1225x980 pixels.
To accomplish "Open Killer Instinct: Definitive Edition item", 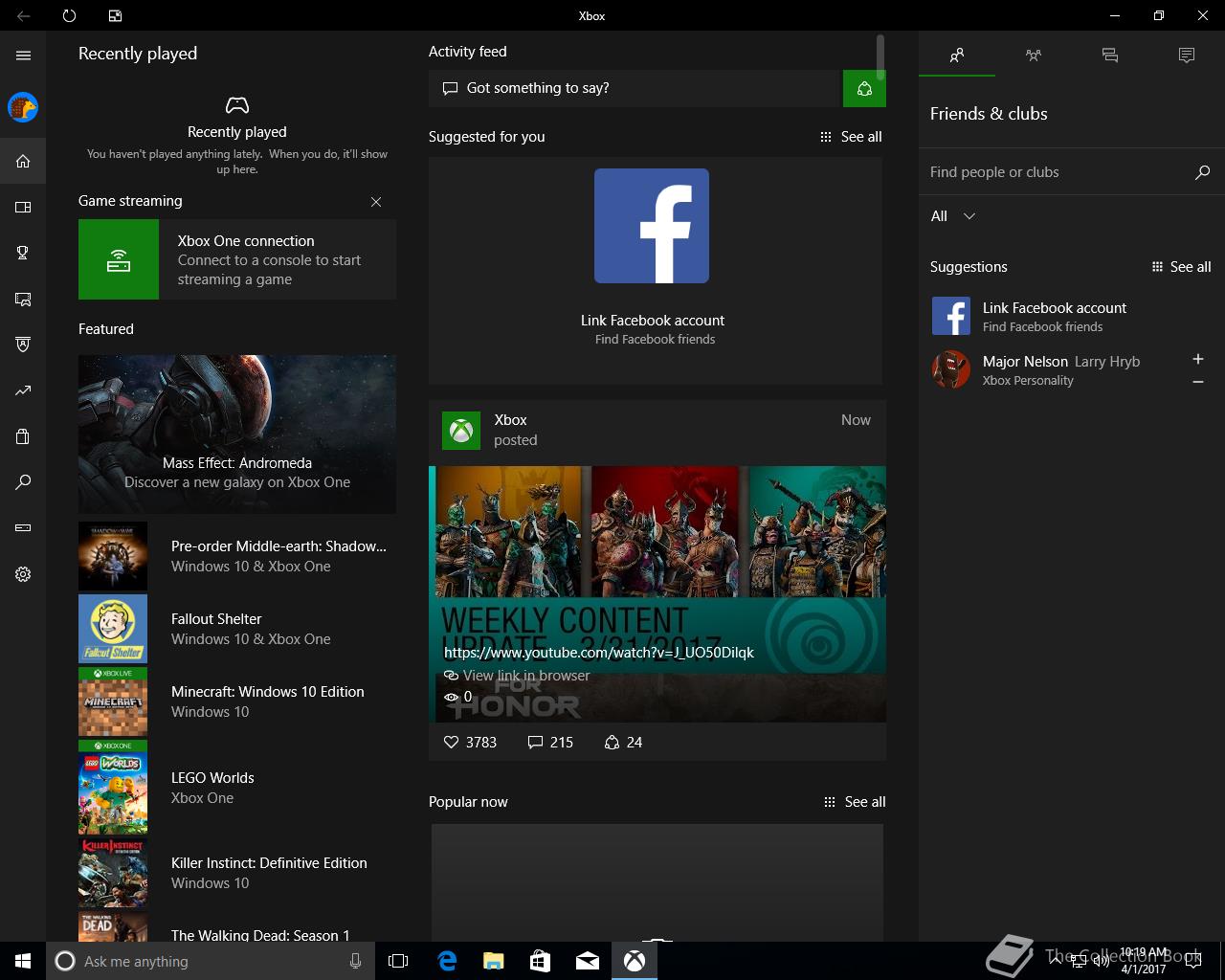I will (x=237, y=873).
